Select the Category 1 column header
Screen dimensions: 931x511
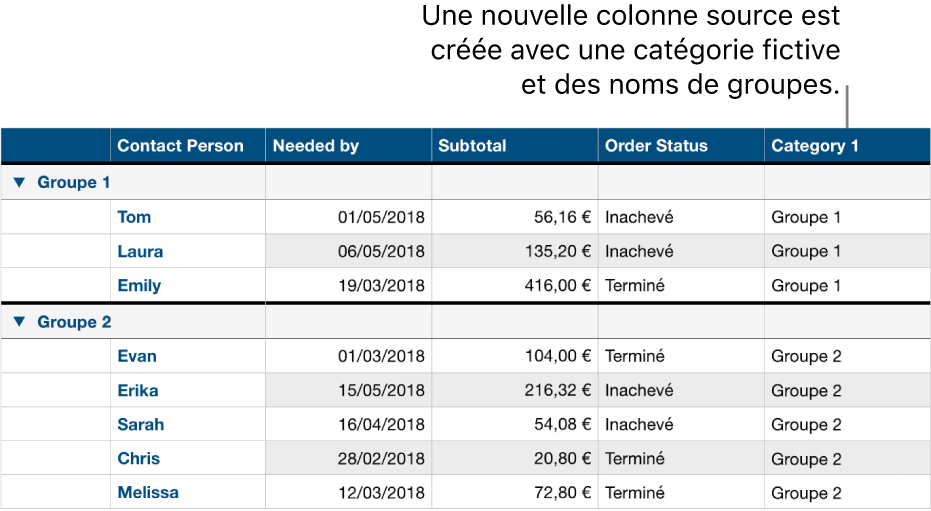815,146
